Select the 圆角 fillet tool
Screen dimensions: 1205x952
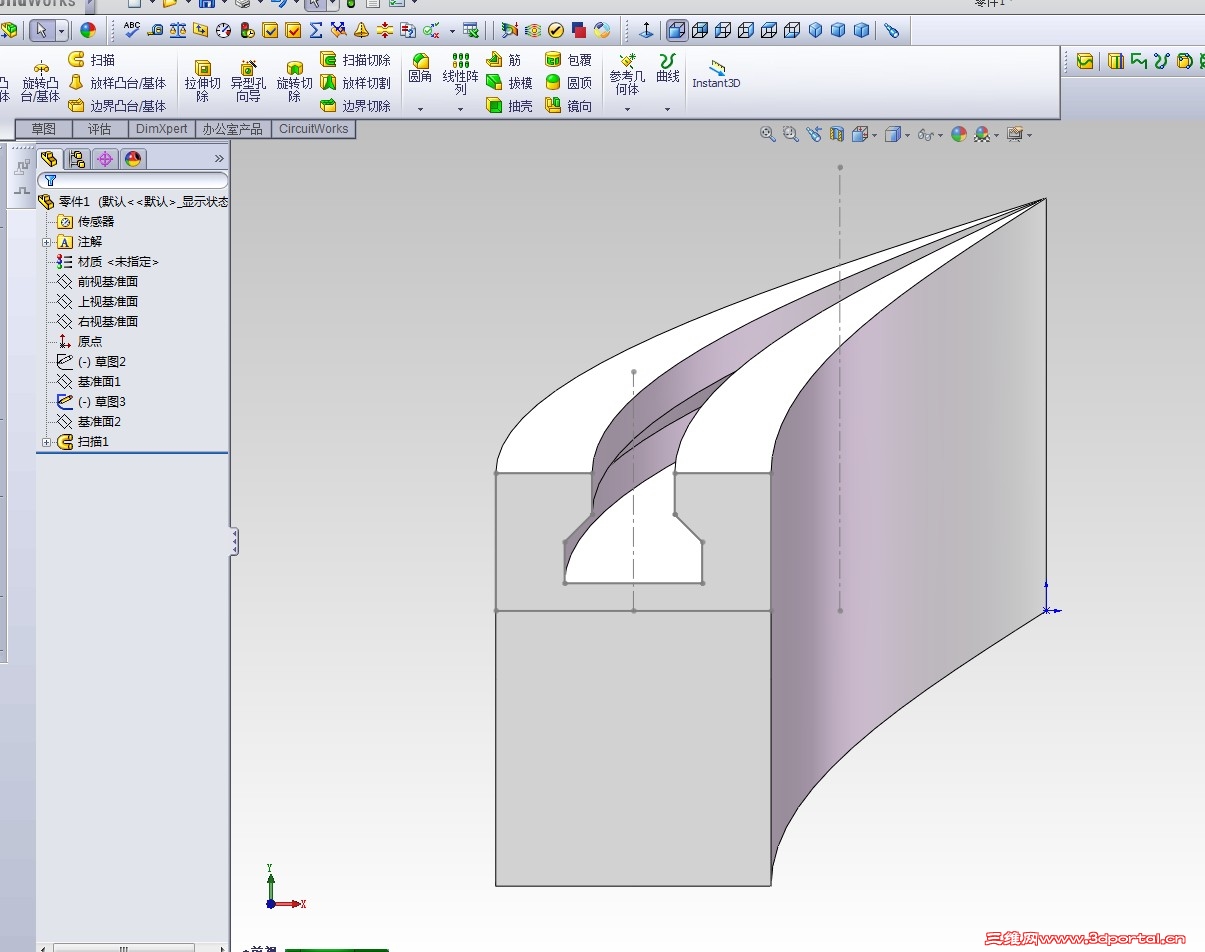420,69
